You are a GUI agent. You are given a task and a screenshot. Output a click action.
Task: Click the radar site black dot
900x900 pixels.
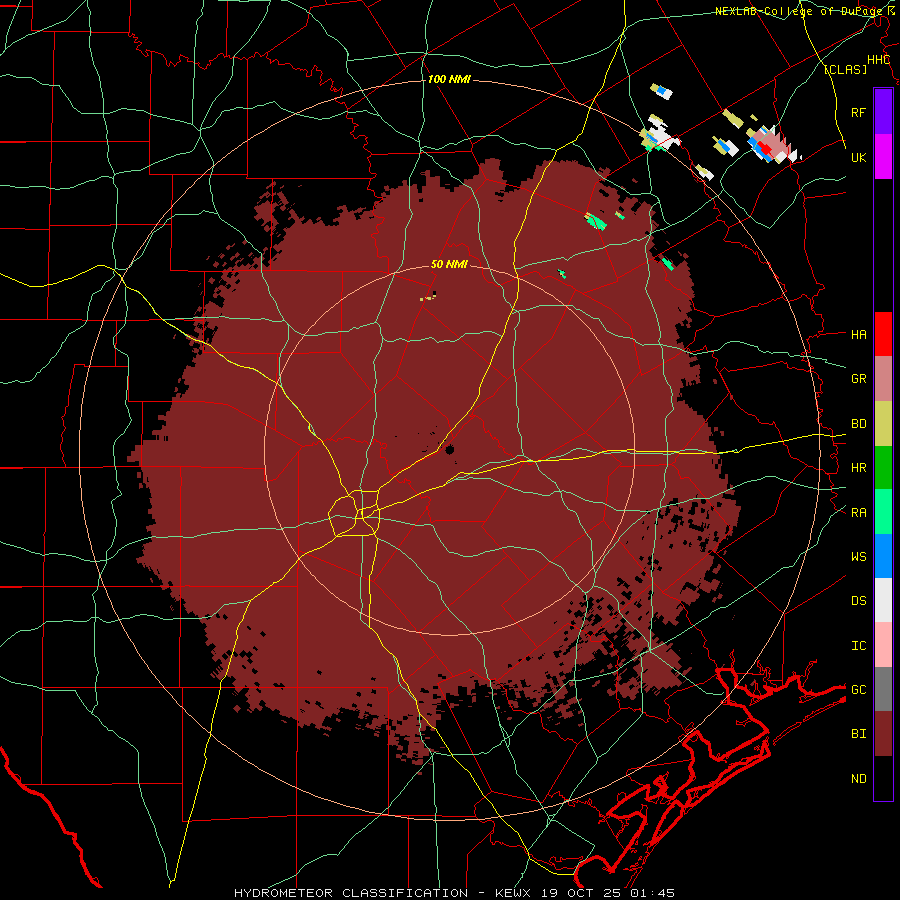click(449, 449)
